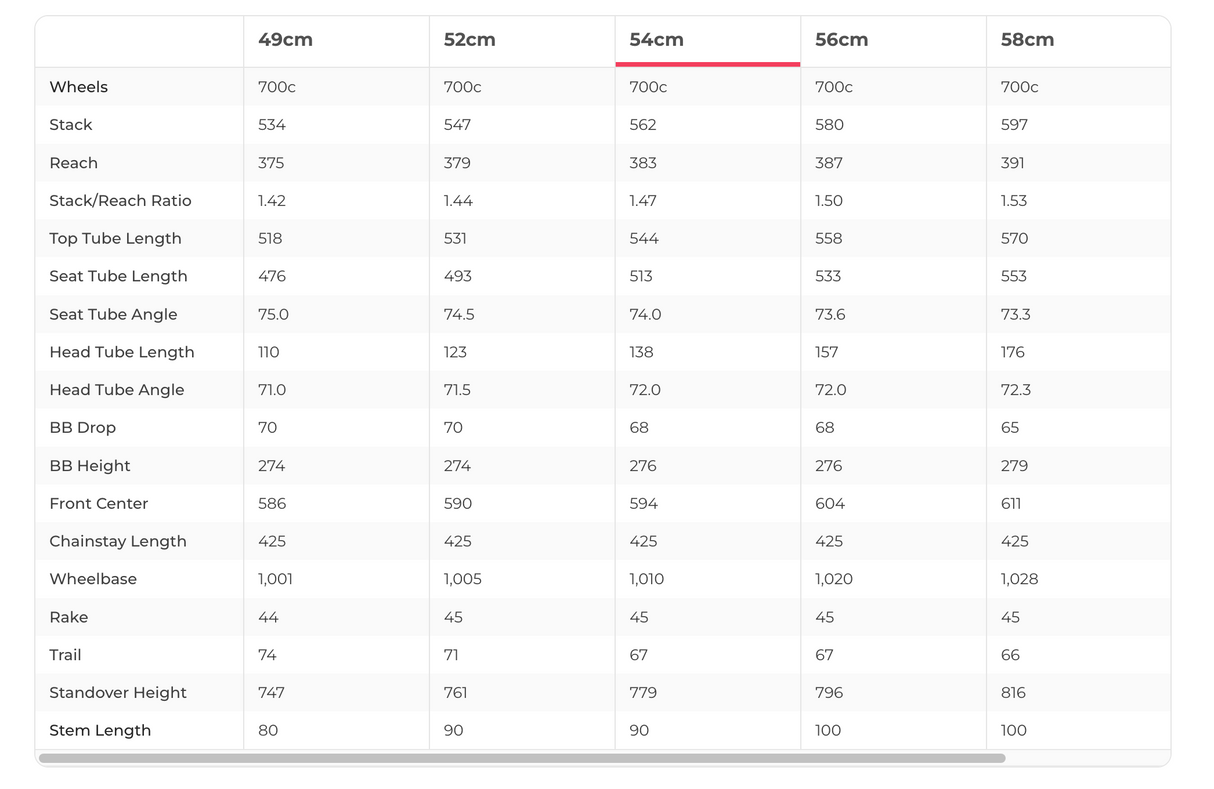Click the Stack/Reach Ratio row label
Screen dimensions: 1214x789
point(120,201)
